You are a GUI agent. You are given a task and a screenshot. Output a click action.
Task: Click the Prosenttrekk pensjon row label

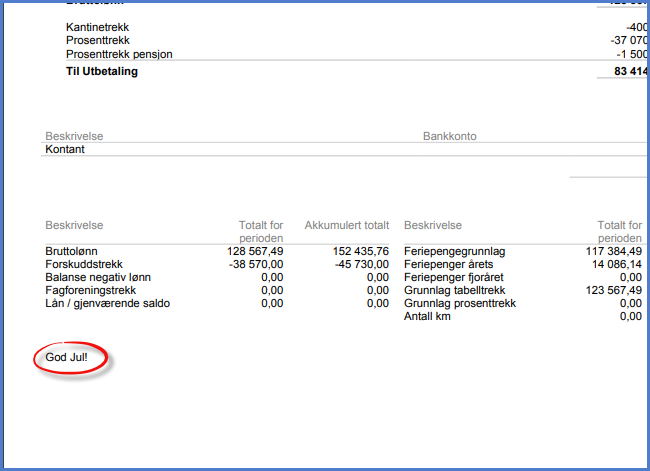(119, 54)
